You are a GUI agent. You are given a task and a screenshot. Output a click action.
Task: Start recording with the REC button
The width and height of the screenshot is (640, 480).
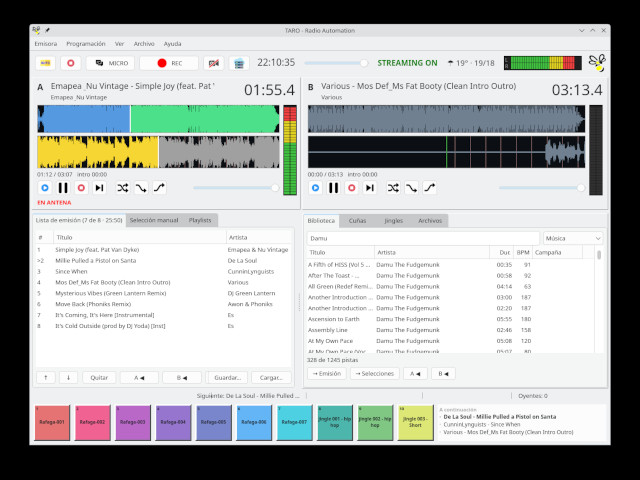tap(169, 63)
